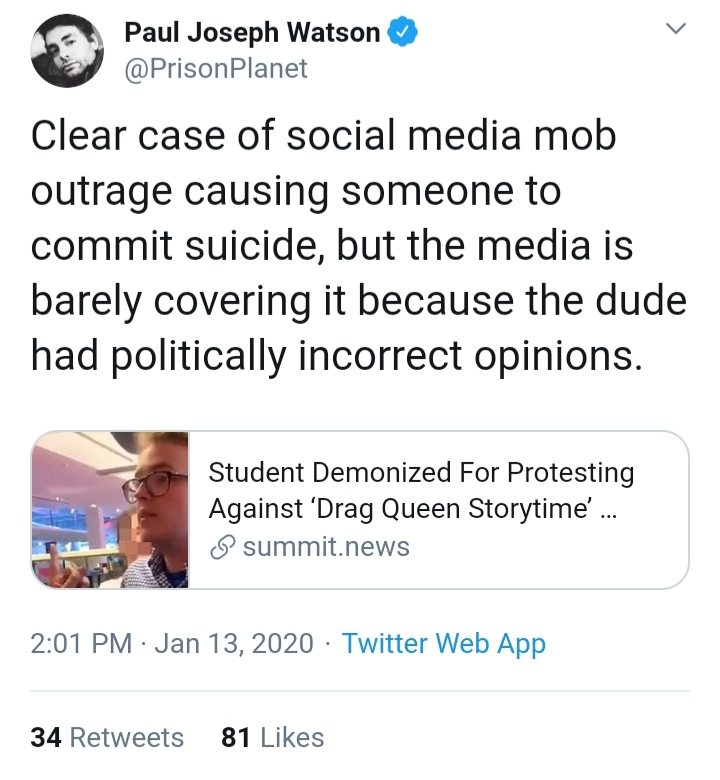Image resolution: width=720 pixels, height=780 pixels.
Task: Click the 2:01 PM timestamp
Action: tap(82, 643)
